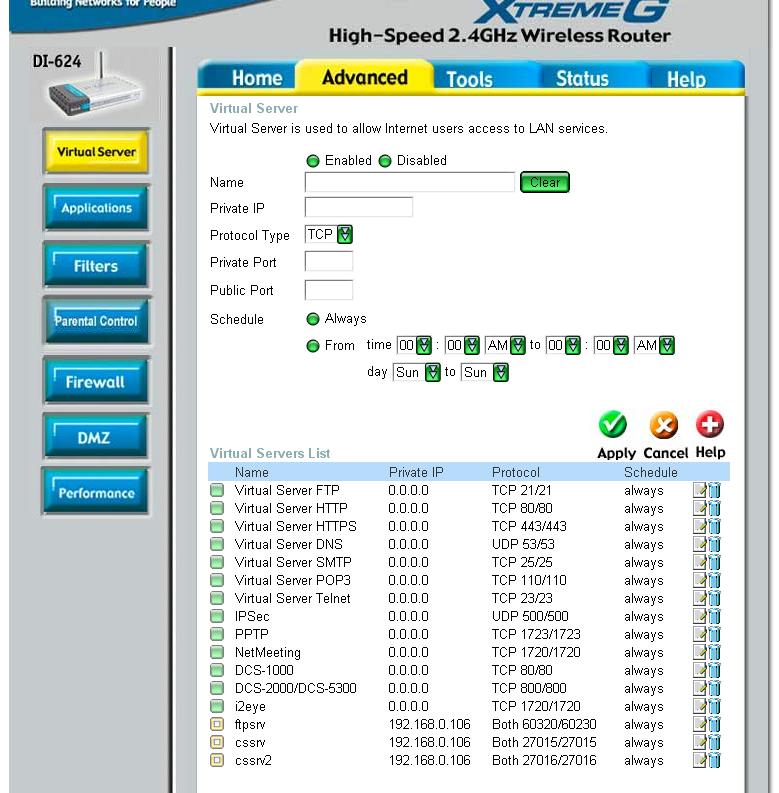Toggle checkbox for Virtual Server HTTP
Viewport: 779px width, 793px height.
217,508
